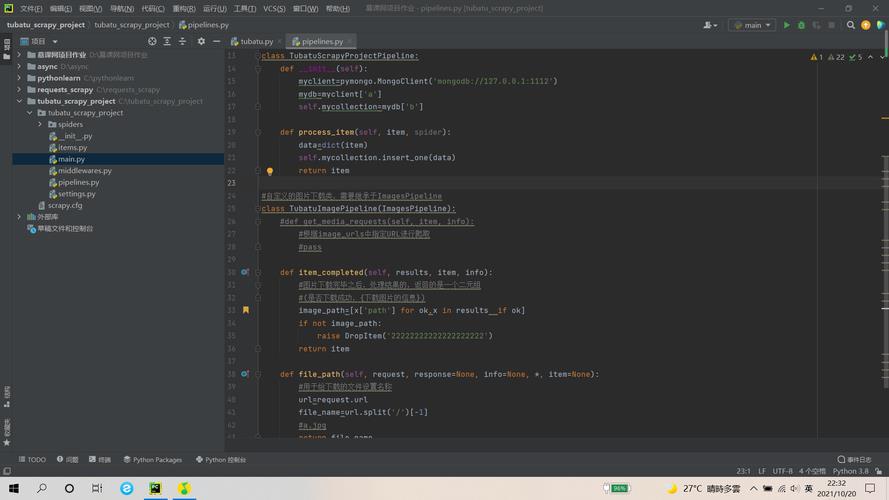Open Search Everywhere magnifier icon
889x500 pixels.
(851, 25)
